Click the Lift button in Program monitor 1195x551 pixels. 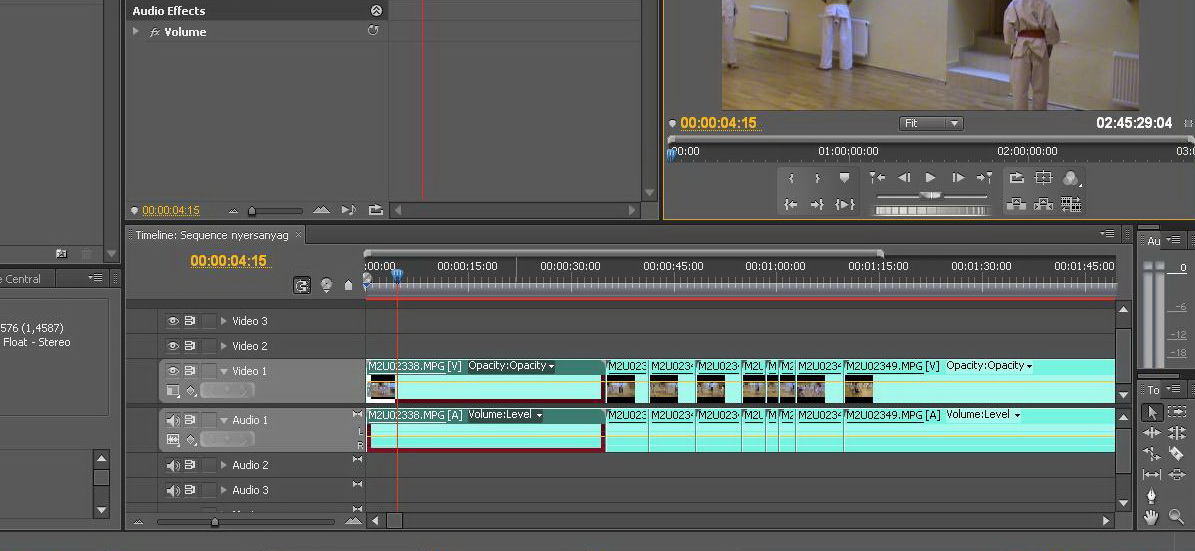1017,204
